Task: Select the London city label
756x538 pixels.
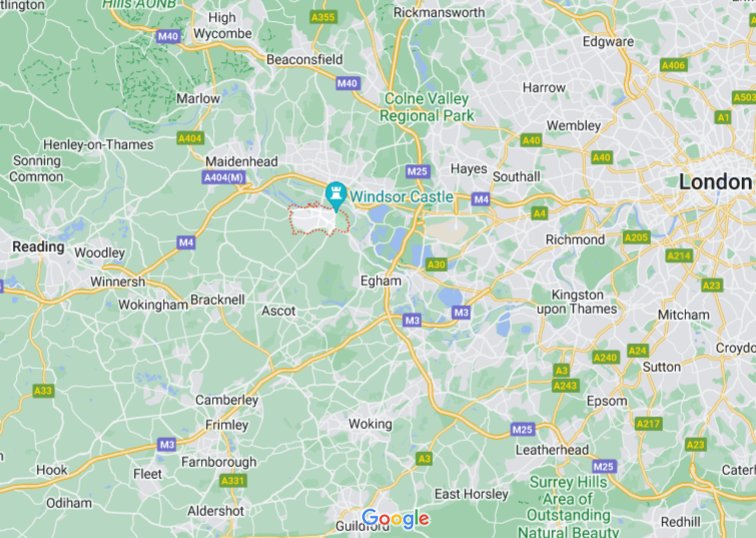Action: click(716, 182)
